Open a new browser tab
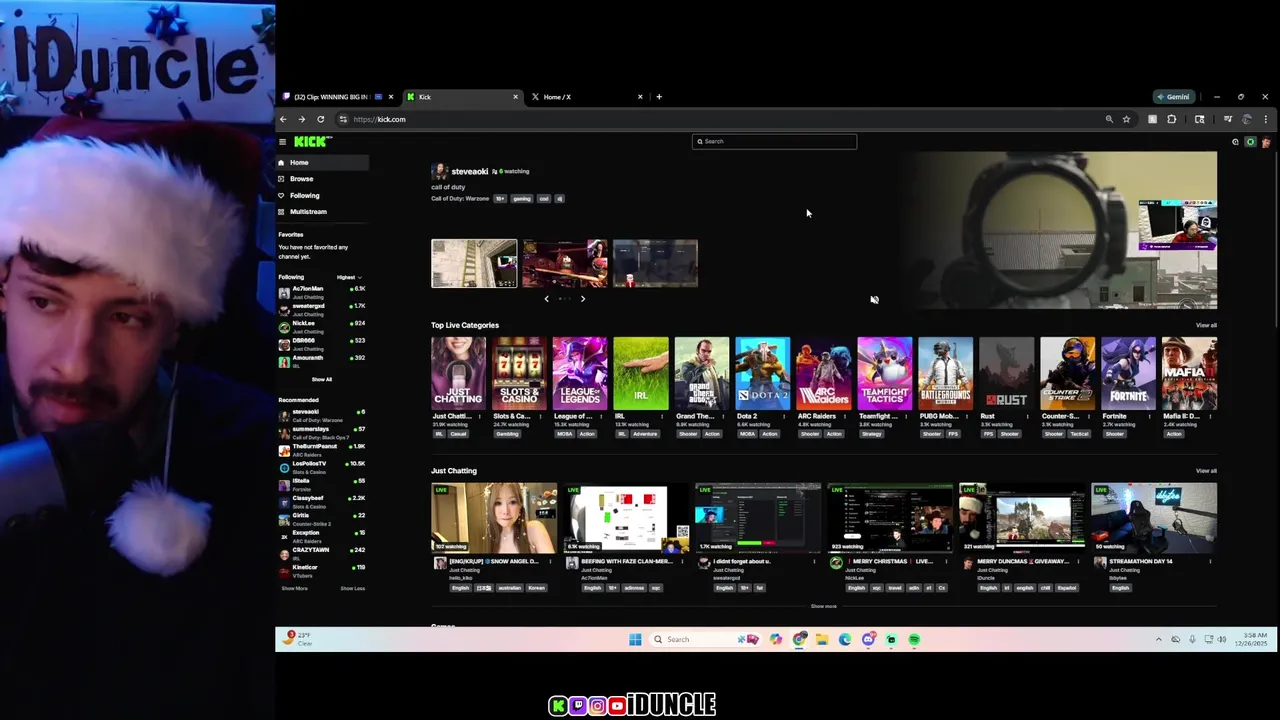This screenshot has height=720, width=1280. pyautogui.click(x=659, y=97)
